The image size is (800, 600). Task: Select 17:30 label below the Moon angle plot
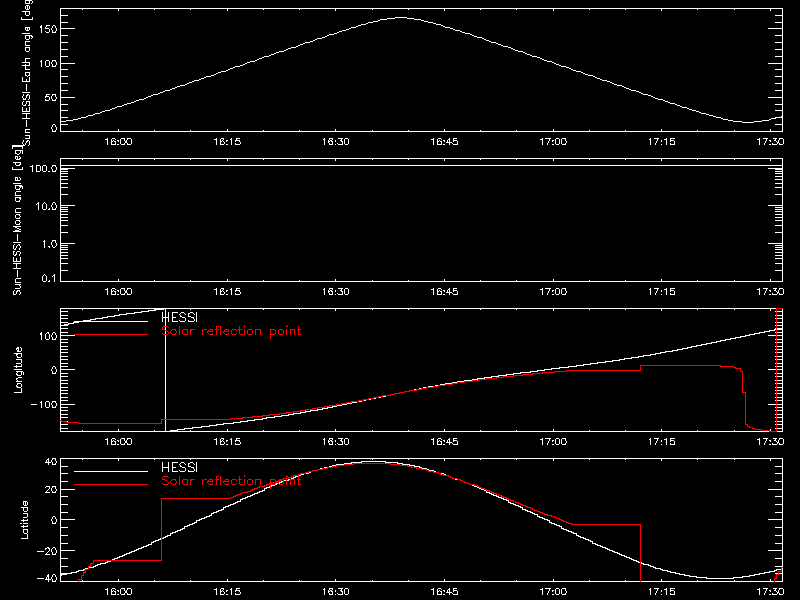coord(770,291)
